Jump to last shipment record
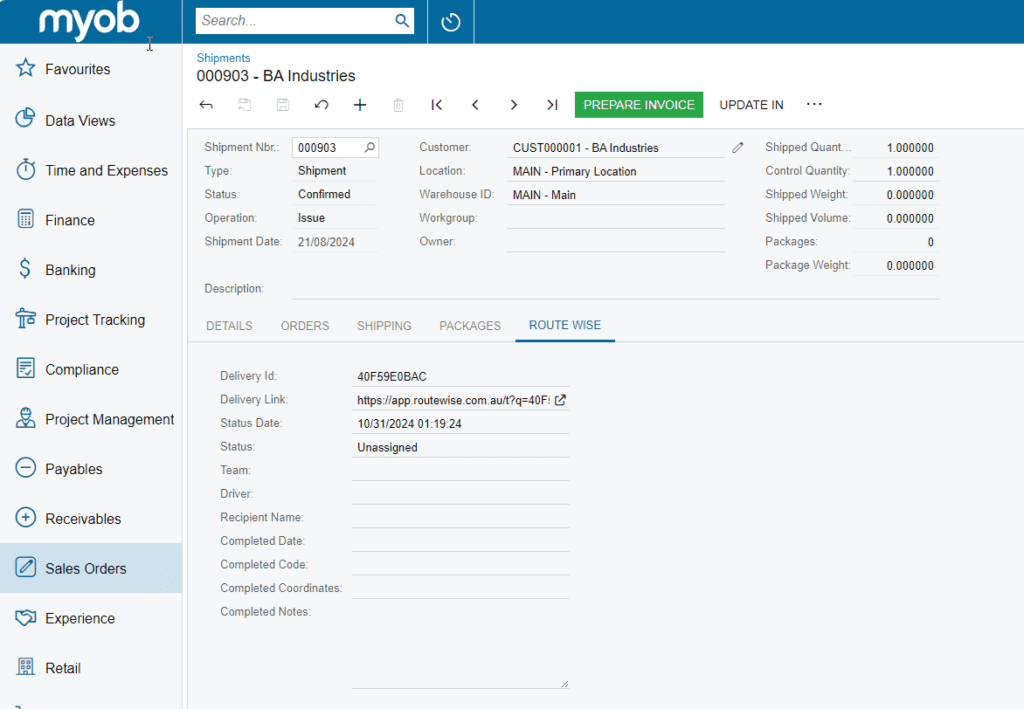Screen dimensions: 1024x709 [551, 105]
